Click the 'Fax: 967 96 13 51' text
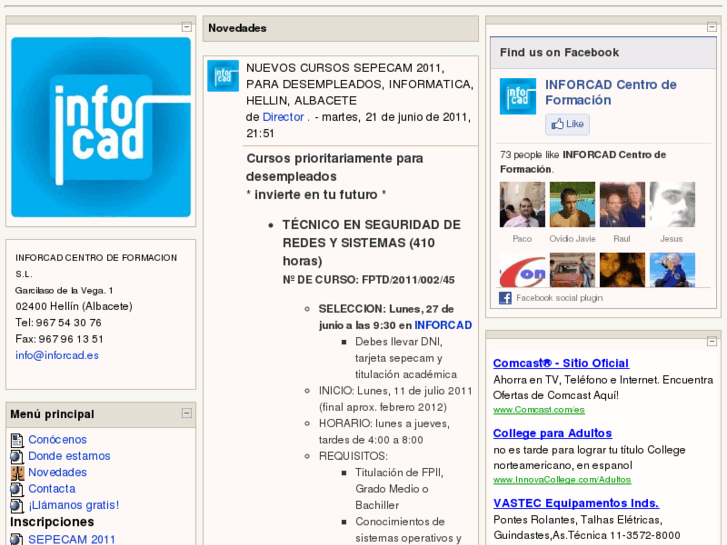This screenshot has height=545, width=727. [x=59, y=339]
